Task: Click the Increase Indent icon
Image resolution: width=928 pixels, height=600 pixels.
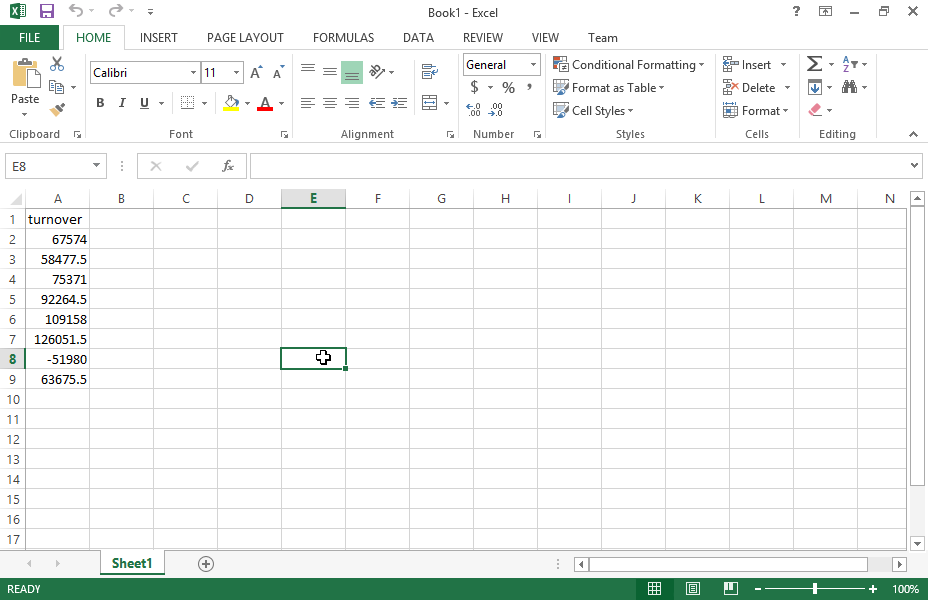Action: 399,103
